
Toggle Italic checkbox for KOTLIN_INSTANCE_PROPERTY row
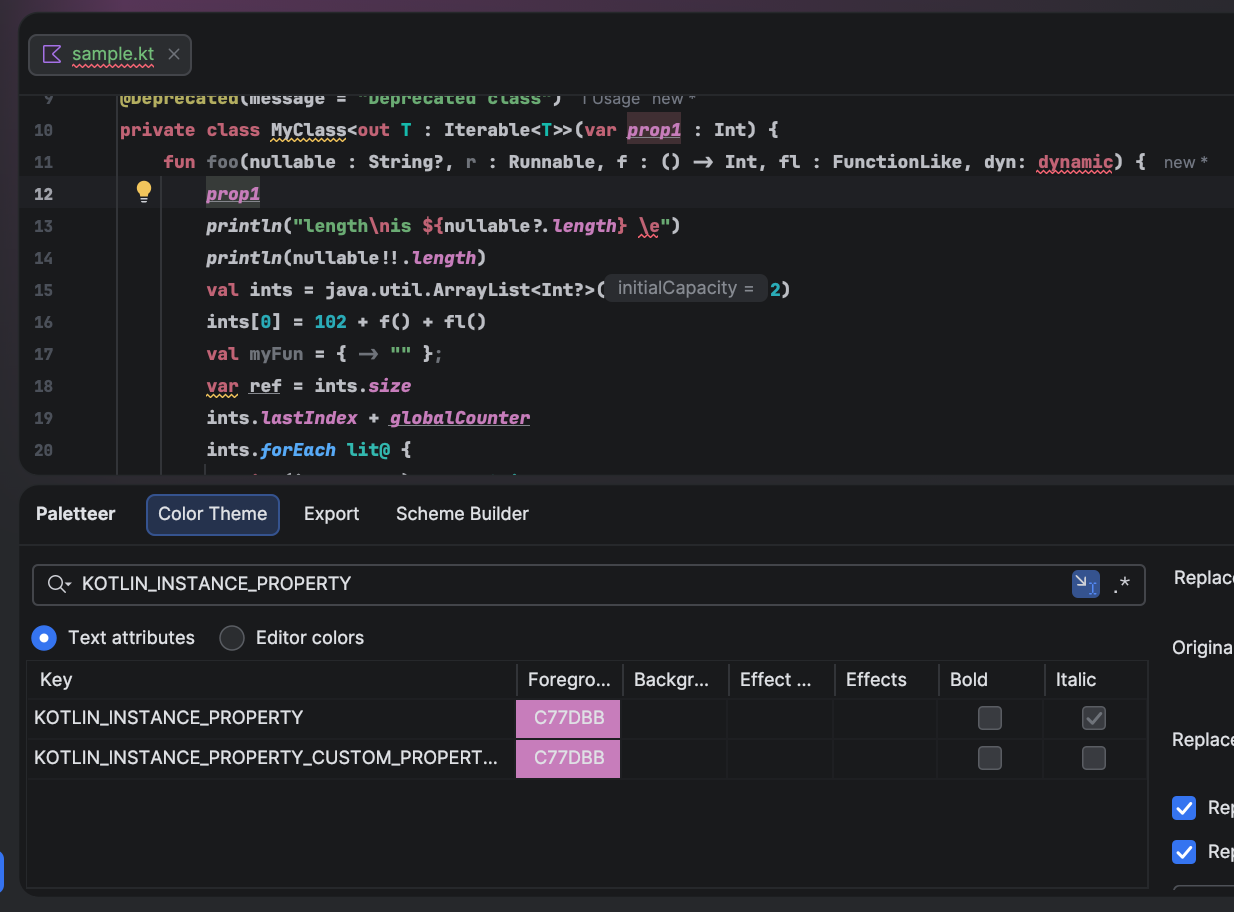1094,718
